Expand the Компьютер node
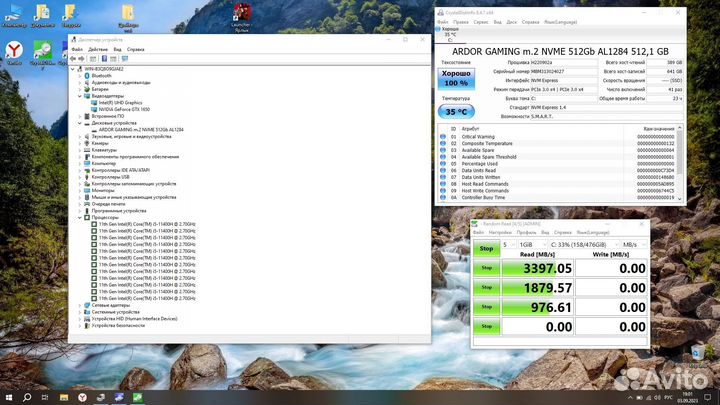 [x=79, y=163]
